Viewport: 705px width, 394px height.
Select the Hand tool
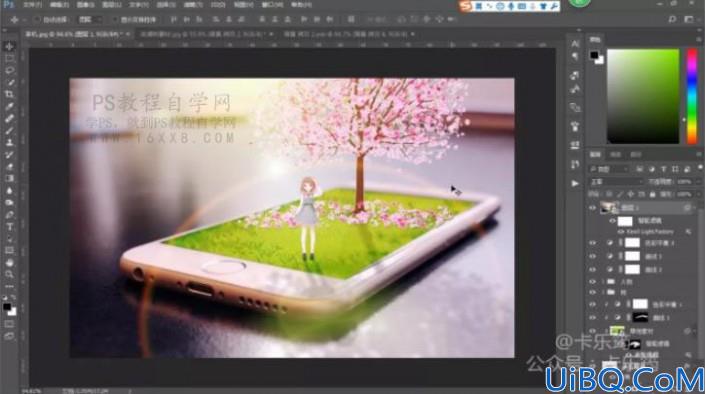click(x=9, y=263)
